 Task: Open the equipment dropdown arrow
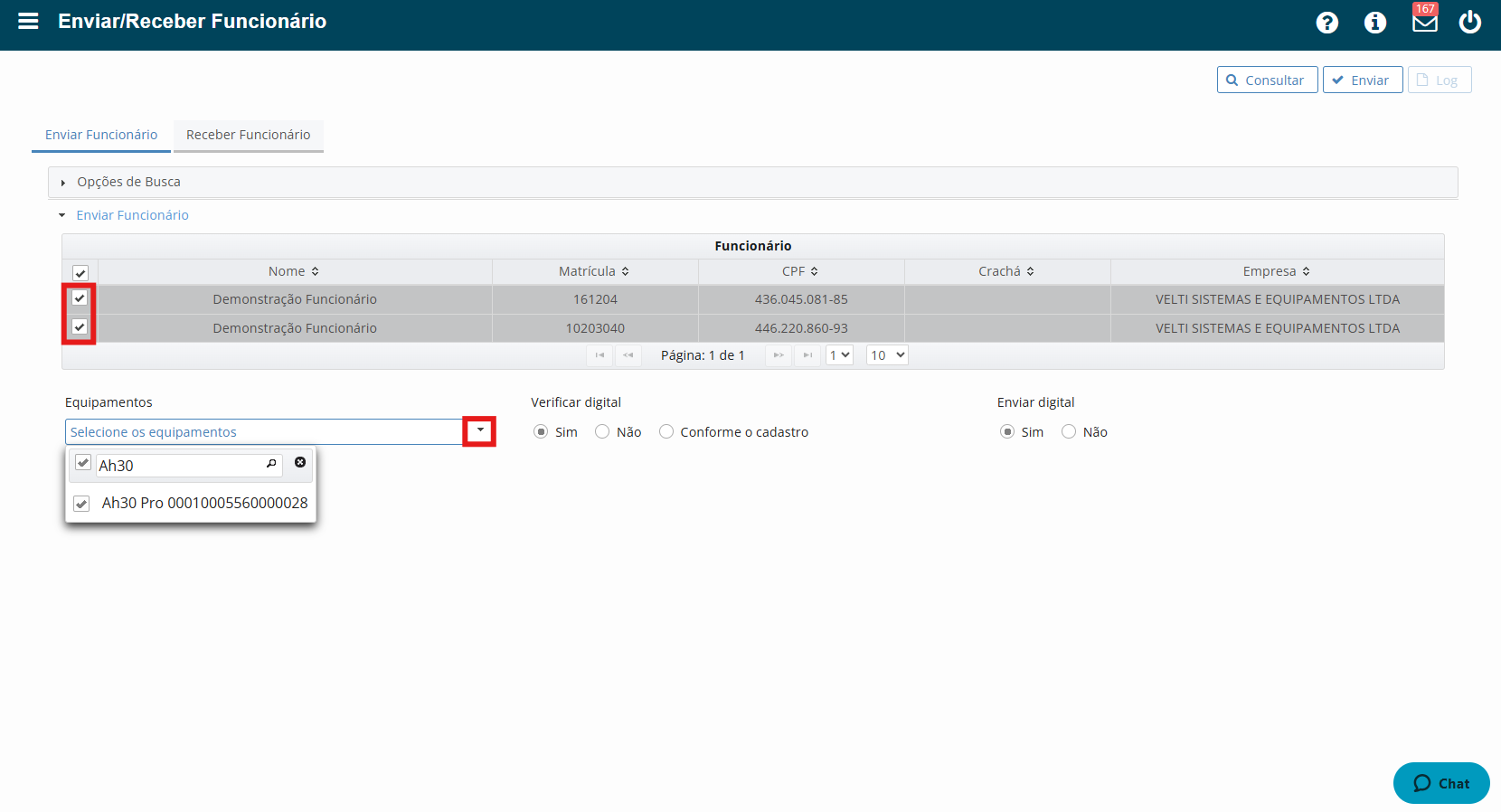pos(480,431)
